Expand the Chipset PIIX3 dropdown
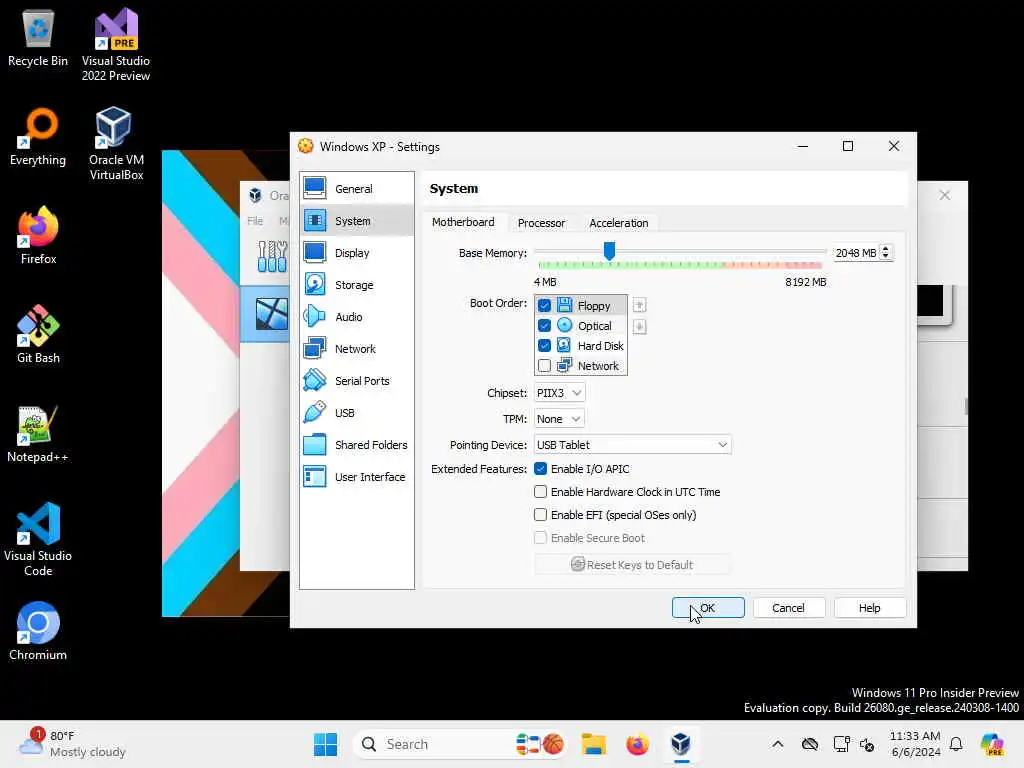 point(559,392)
